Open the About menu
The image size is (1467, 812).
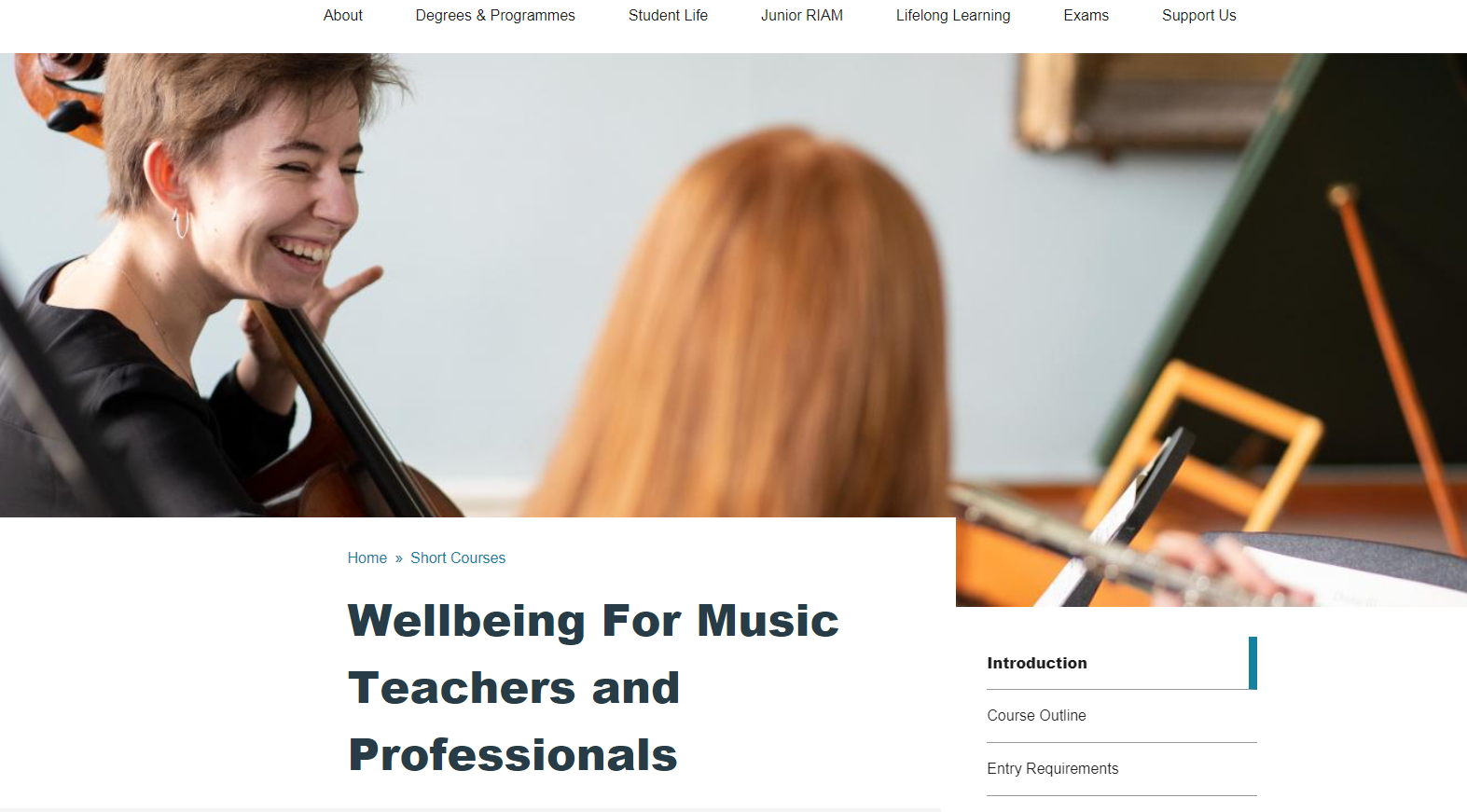pyautogui.click(x=342, y=15)
